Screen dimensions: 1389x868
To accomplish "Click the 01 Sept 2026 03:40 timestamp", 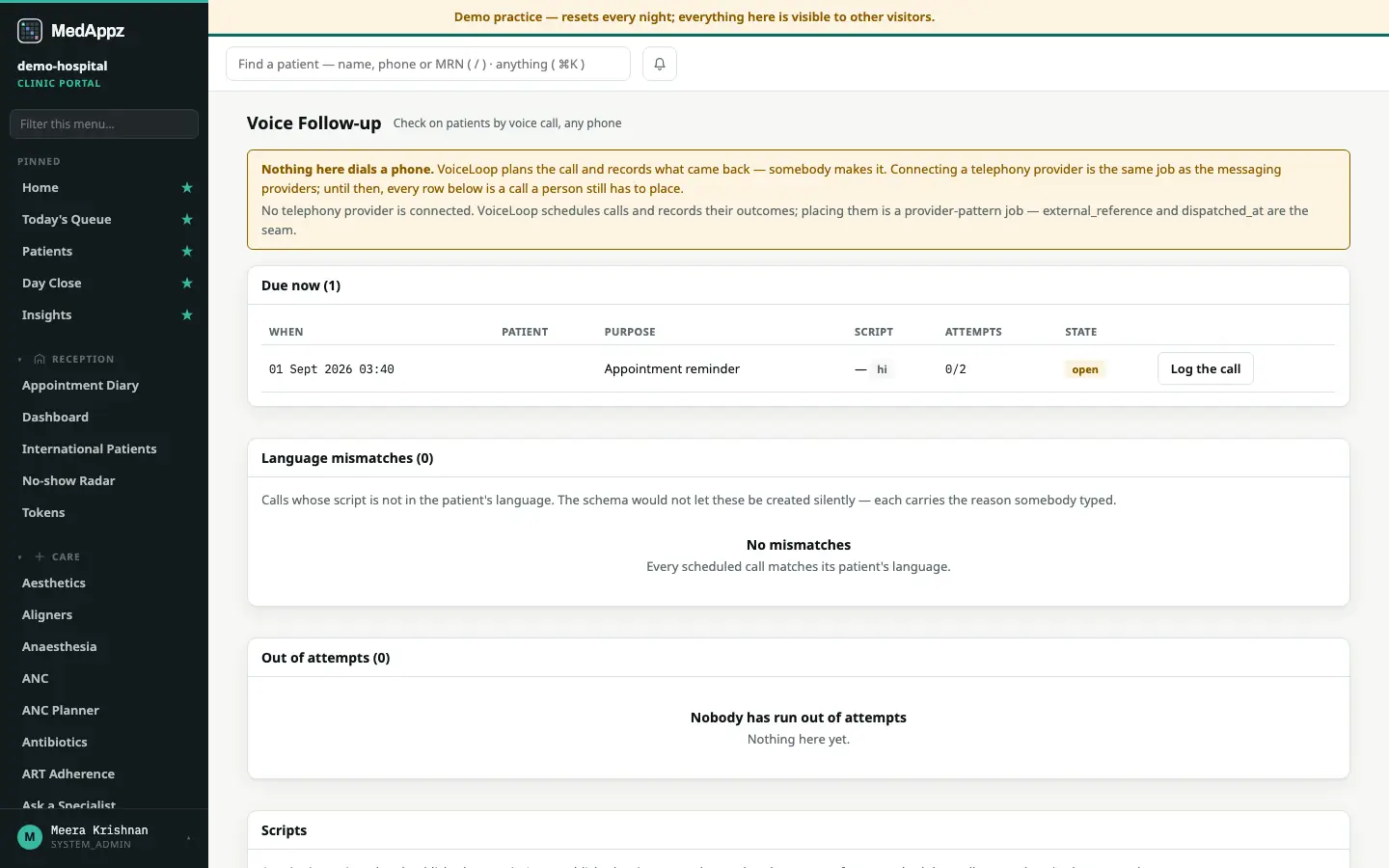I will coord(332,369).
